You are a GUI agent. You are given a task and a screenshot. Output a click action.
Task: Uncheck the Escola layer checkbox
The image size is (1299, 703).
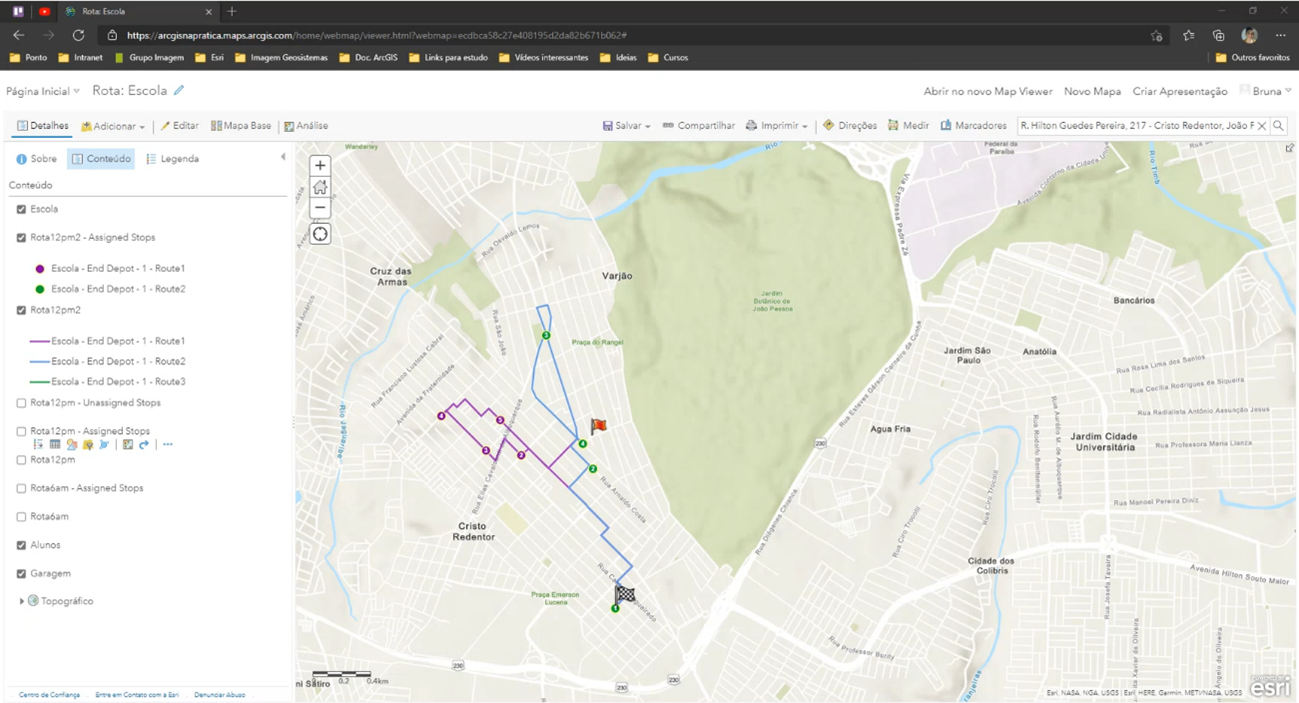[21, 210]
